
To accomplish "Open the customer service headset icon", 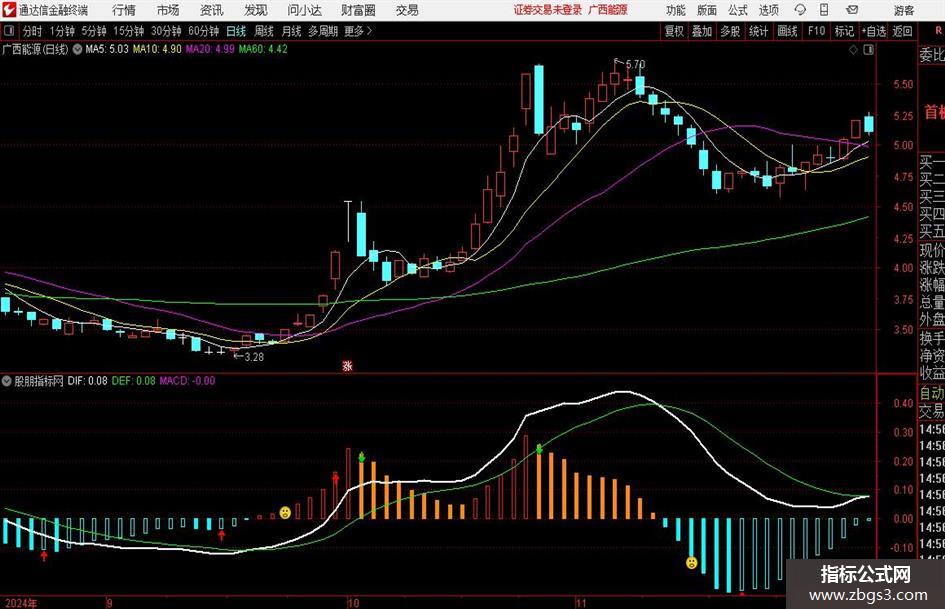I will click(800, 10).
